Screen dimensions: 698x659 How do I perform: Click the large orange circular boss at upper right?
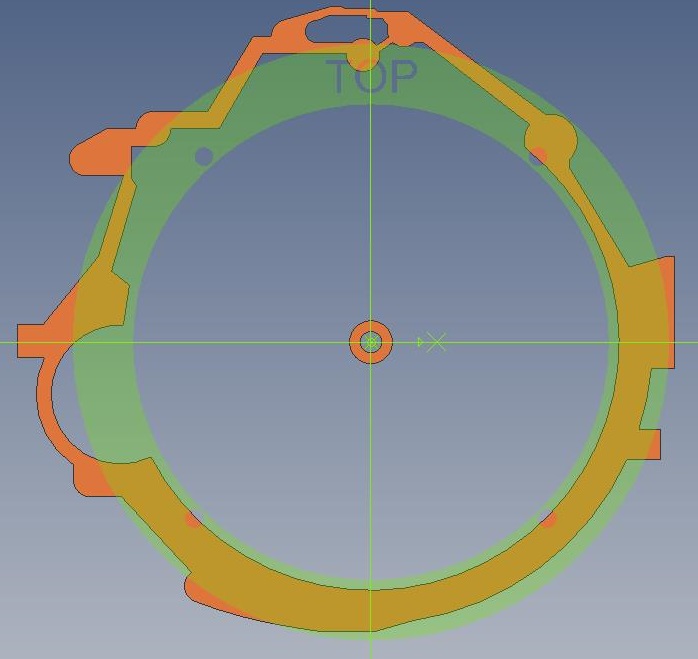551,137
